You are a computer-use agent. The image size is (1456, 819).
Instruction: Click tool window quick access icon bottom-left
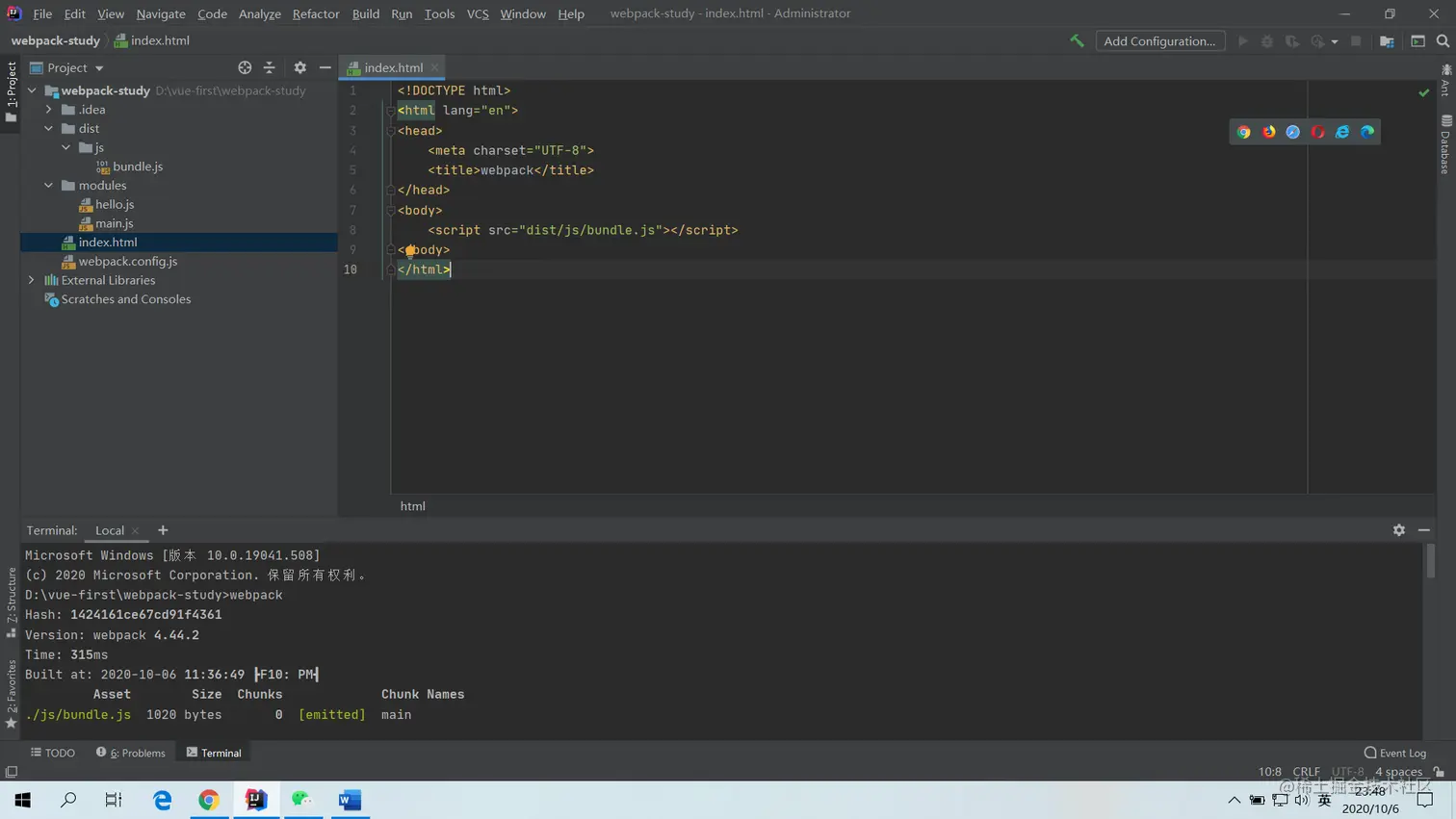(x=12, y=772)
